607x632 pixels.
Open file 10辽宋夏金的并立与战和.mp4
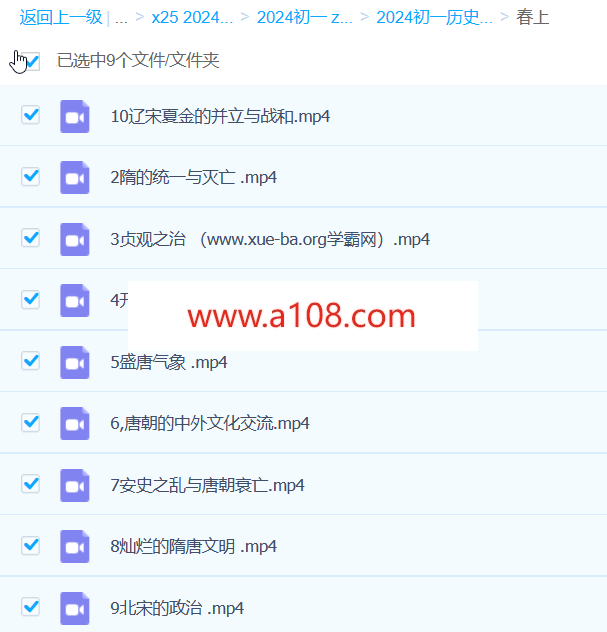(x=220, y=116)
